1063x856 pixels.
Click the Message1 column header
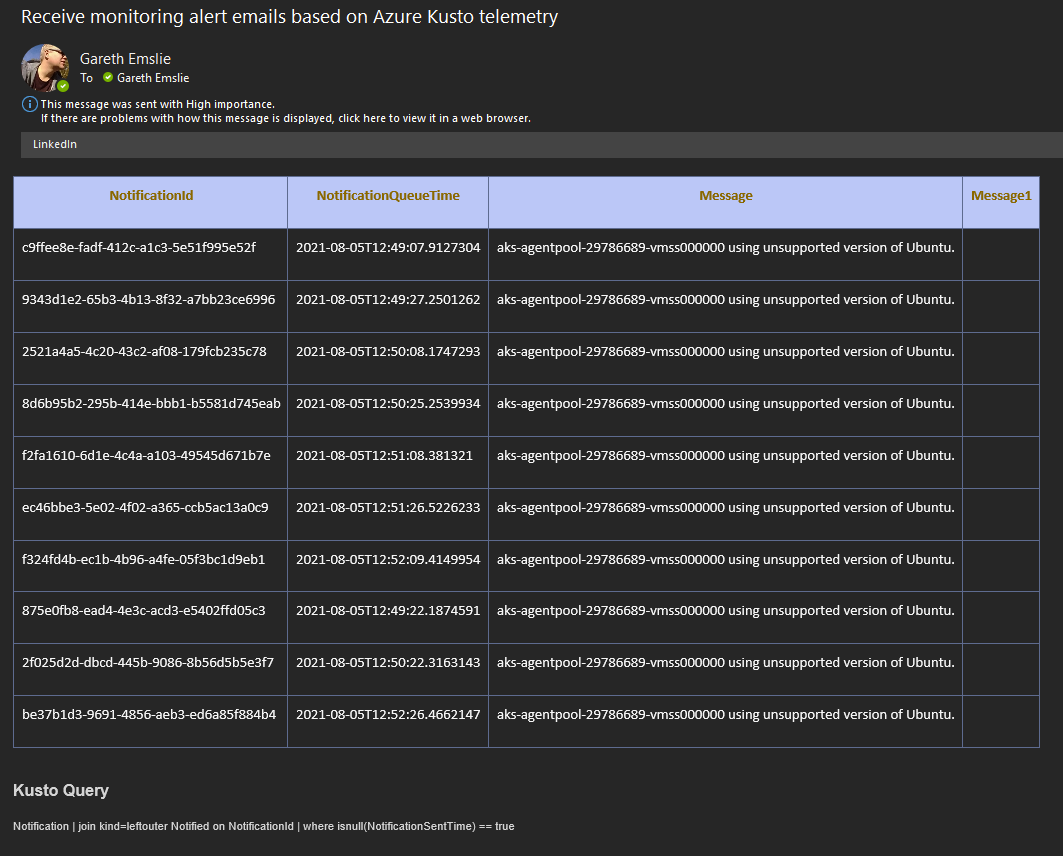tap(1001, 195)
